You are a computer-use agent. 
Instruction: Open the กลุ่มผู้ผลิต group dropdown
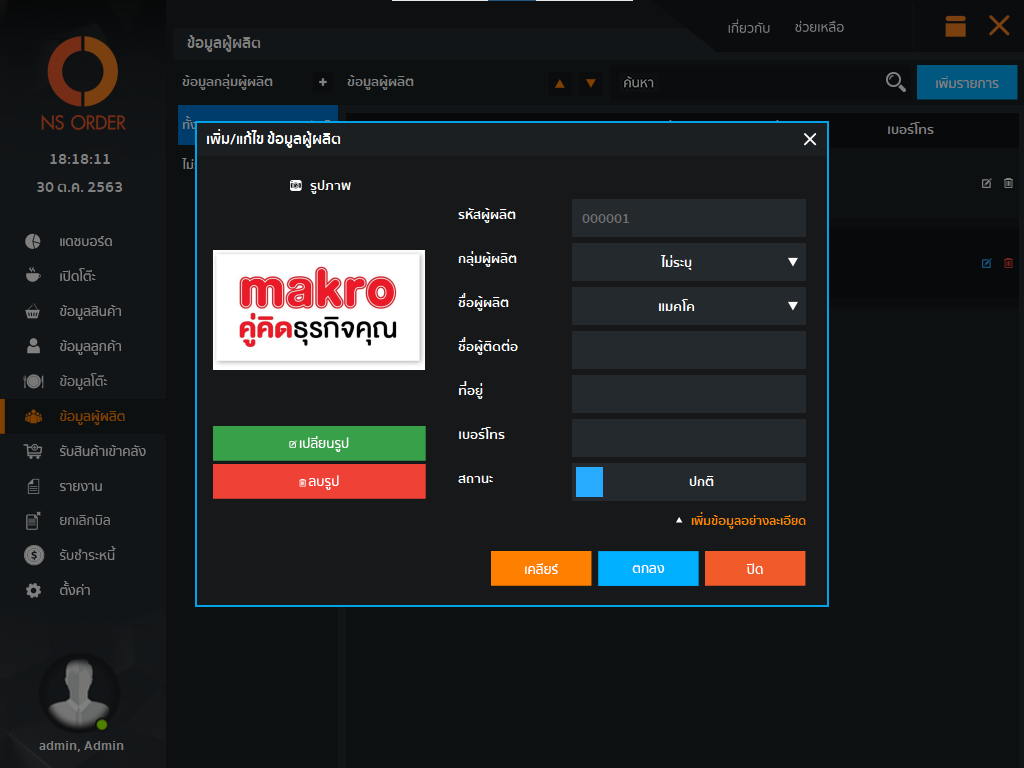pos(688,262)
